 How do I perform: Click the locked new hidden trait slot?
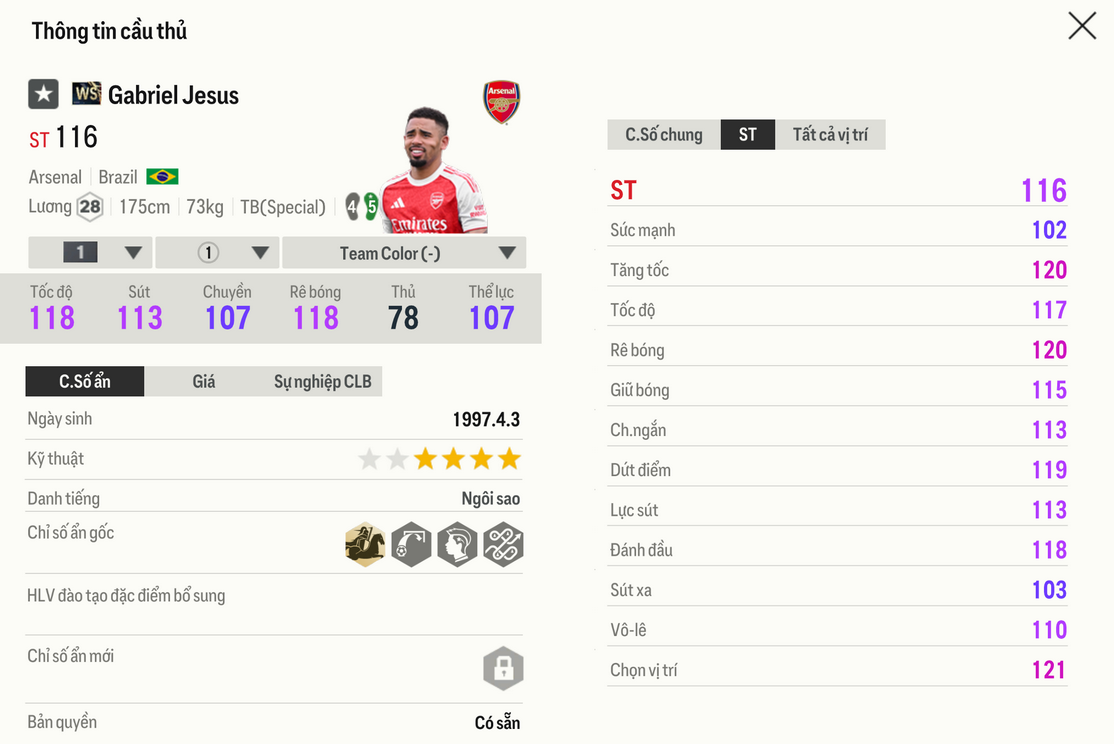[x=503, y=668]
